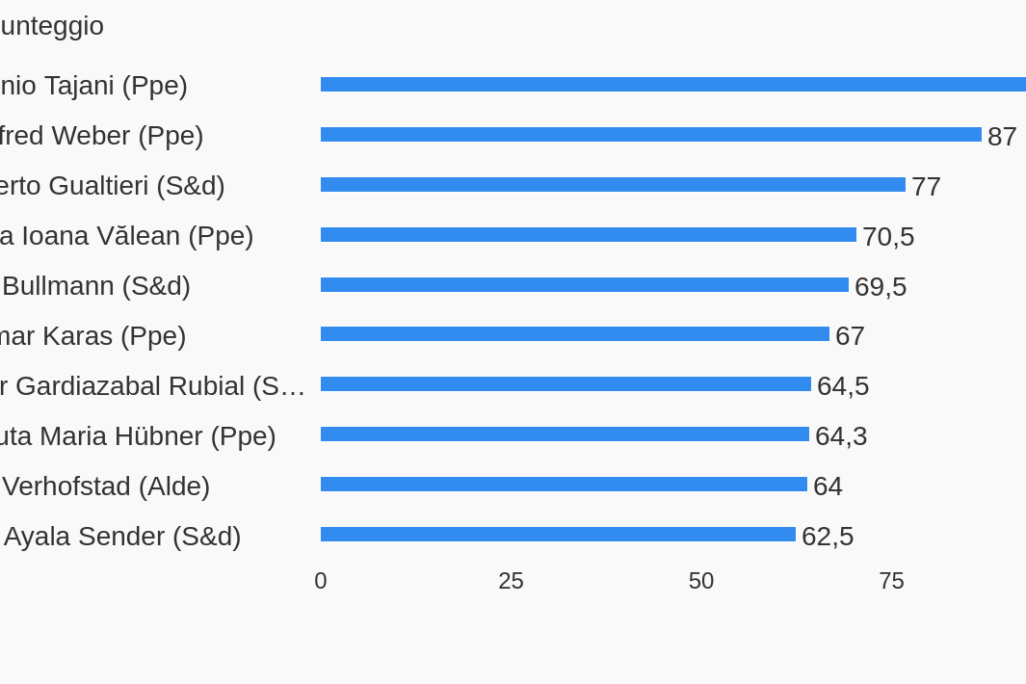
Task: Click the 77 value label
Action: (926, 187)
